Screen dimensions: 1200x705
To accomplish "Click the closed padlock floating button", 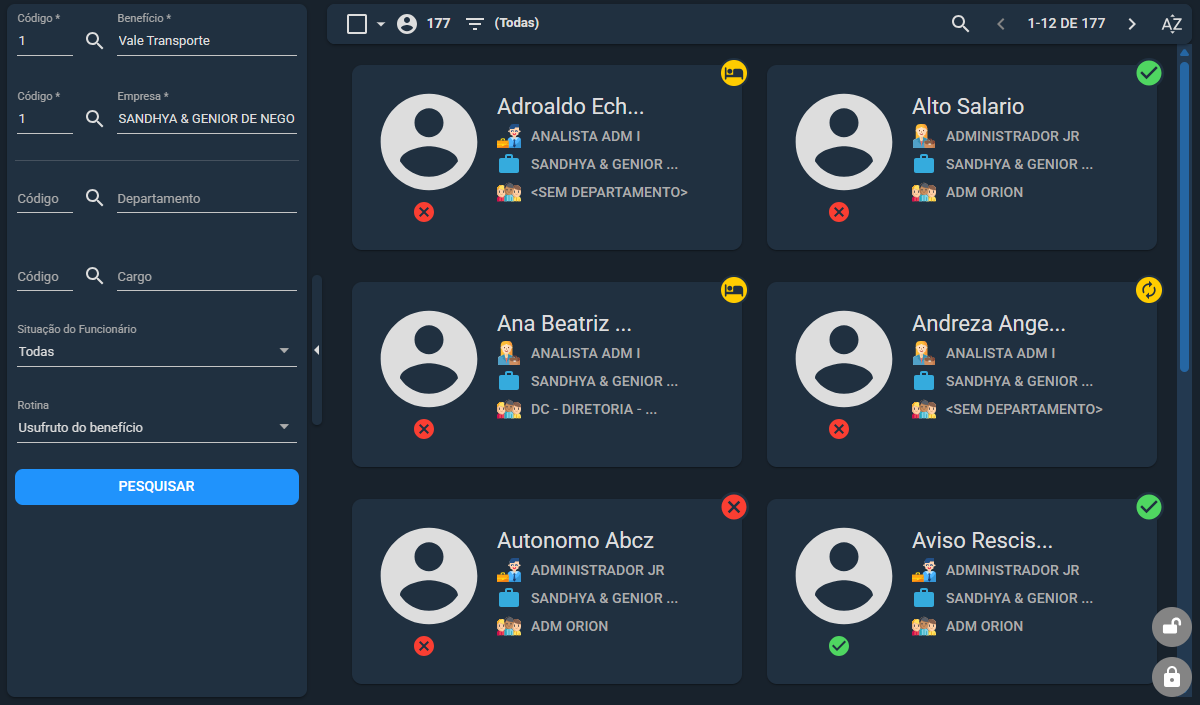I will (x=1171, y=676).
